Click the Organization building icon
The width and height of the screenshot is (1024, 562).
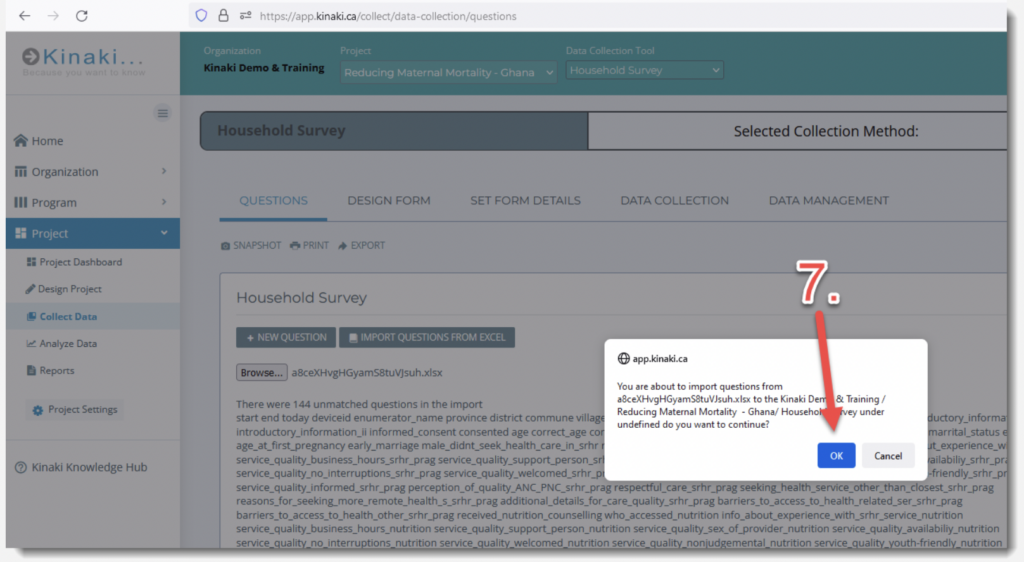[21, 172]
